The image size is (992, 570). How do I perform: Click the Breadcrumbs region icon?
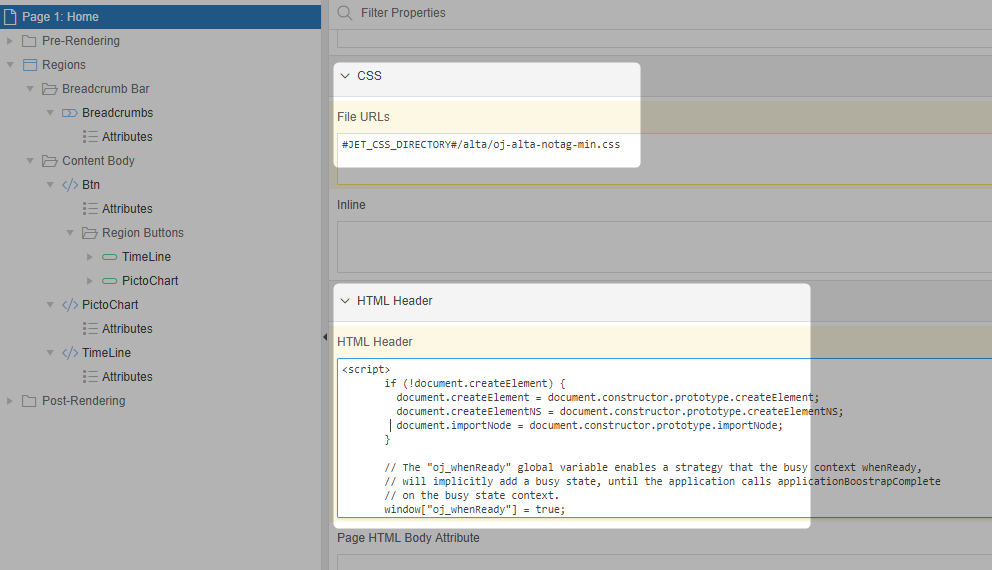pyautogui.click(x=70, y=113)
